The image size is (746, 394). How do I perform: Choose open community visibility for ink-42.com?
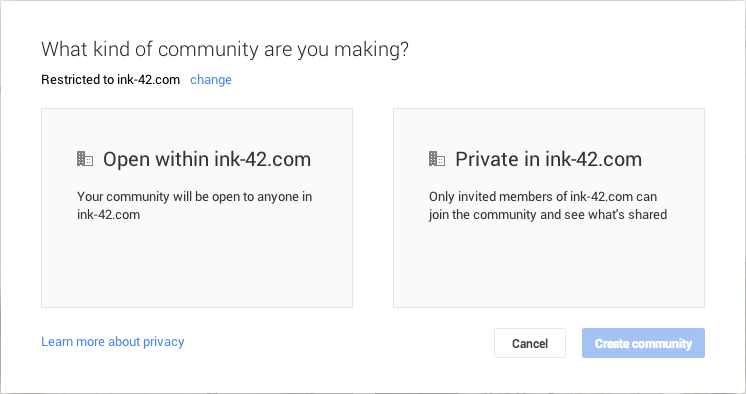pyautogui.click(x=197, y=208)
